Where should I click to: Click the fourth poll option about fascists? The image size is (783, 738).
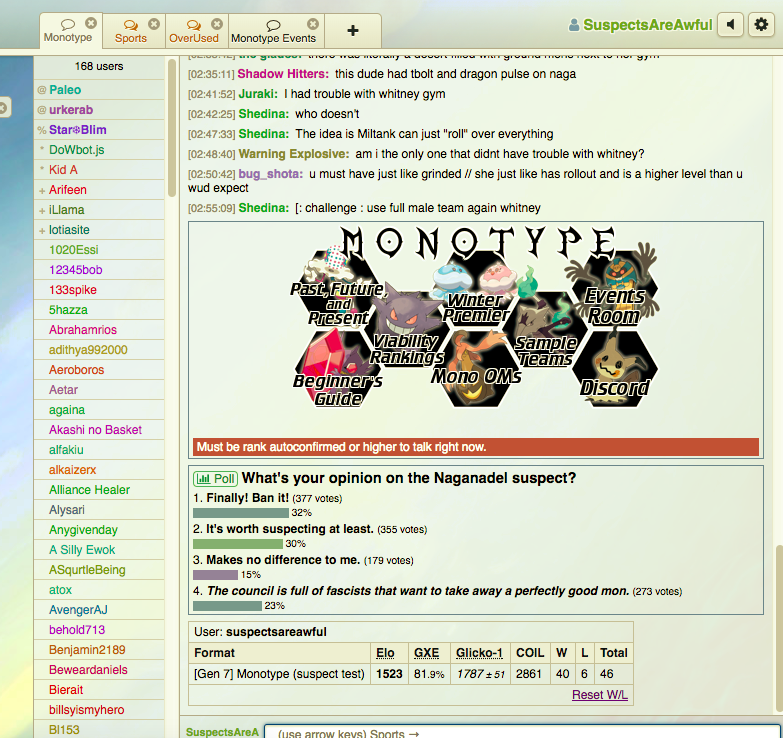(417, 591)
